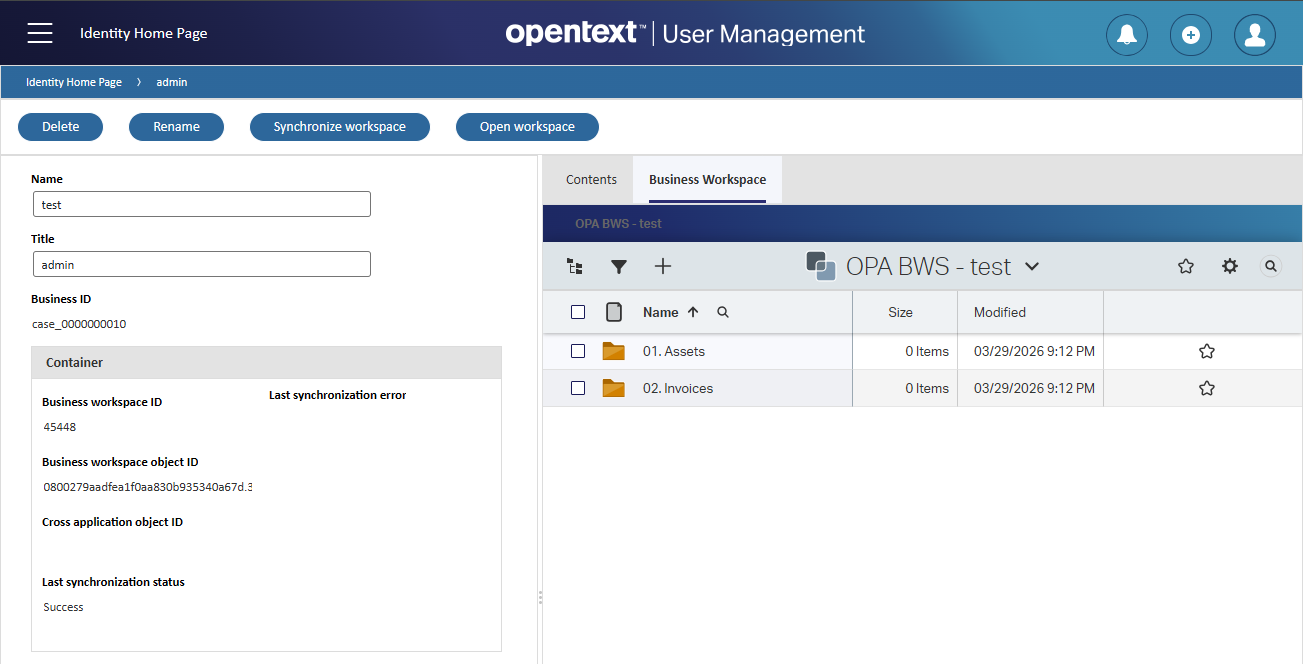Star the 02. Invoices row
Viewport: 1303px width, 664px height.
pyautogui.click(x=1207, y=388)
